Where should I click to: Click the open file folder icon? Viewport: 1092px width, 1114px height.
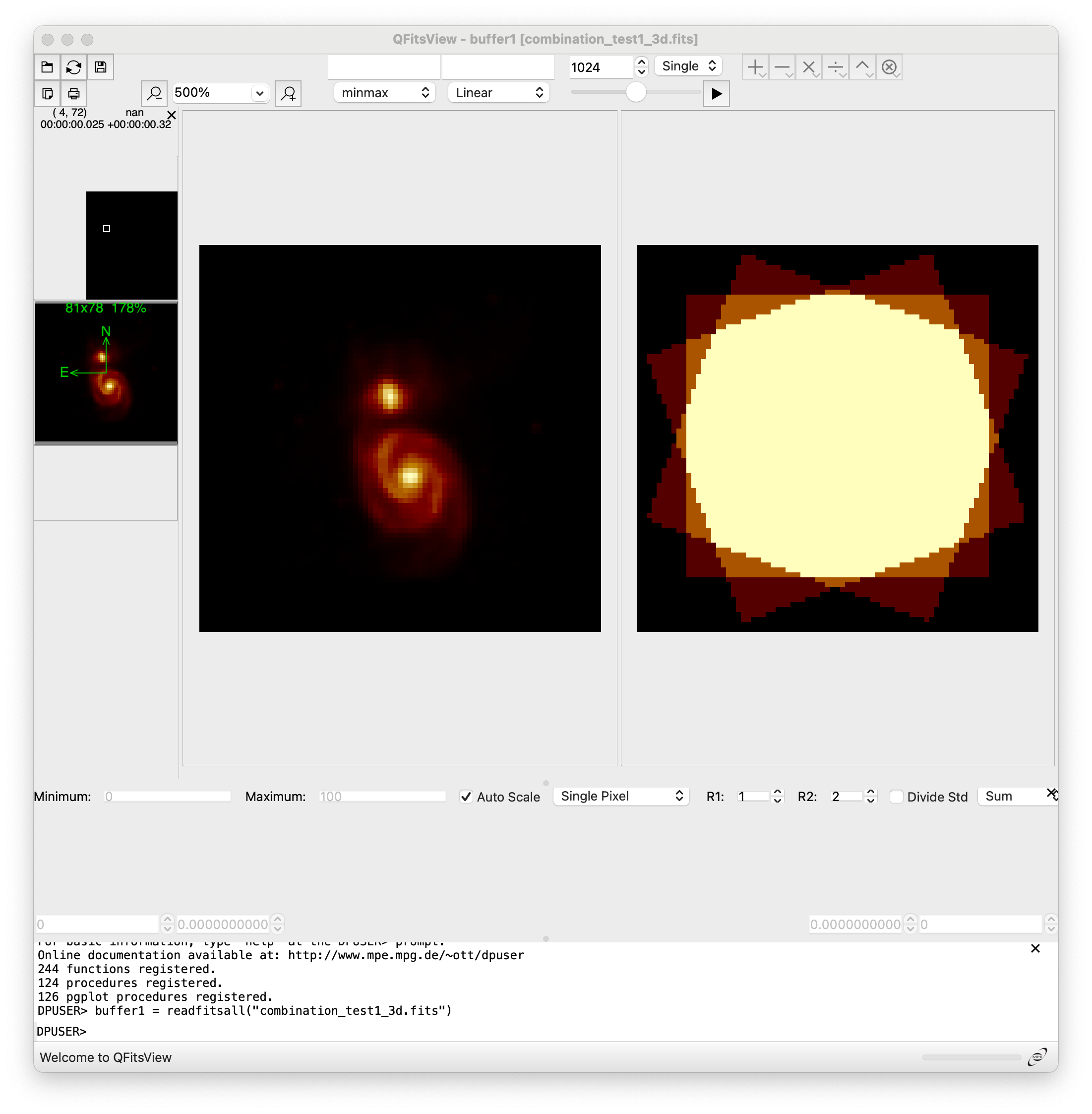[47, 67]
